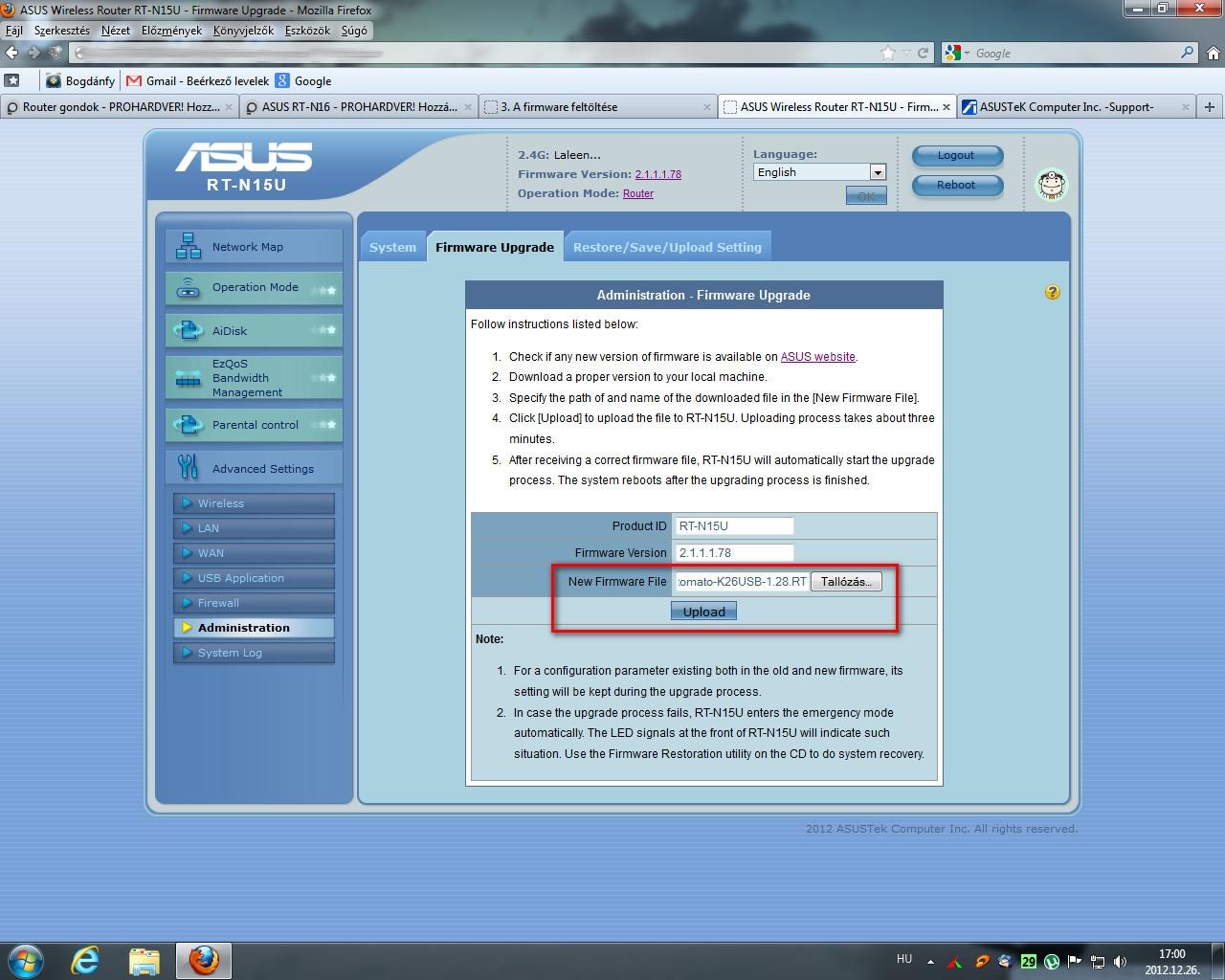Click the Upload button

703,612
